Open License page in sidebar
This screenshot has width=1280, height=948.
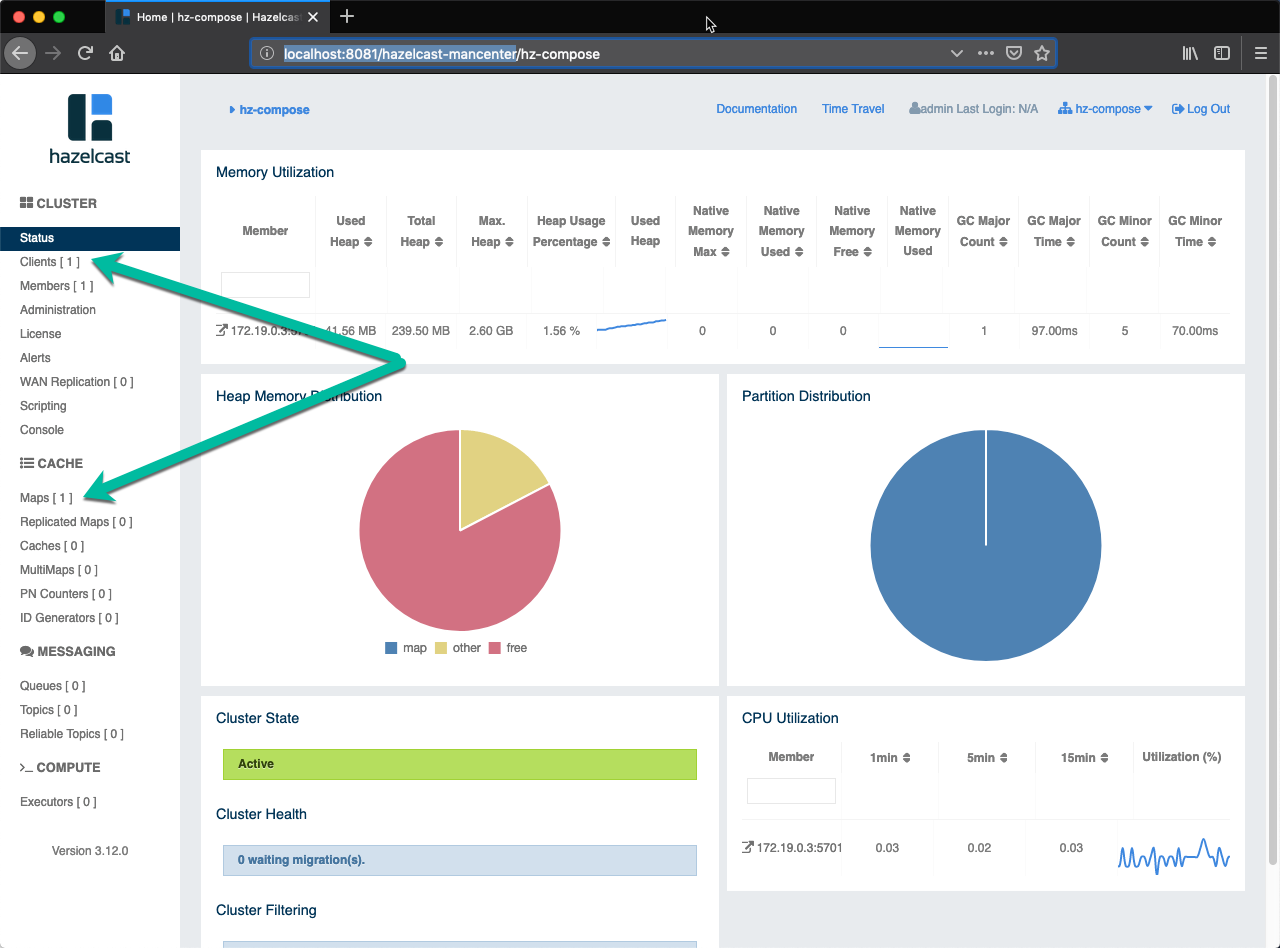[x=41, y=334]
